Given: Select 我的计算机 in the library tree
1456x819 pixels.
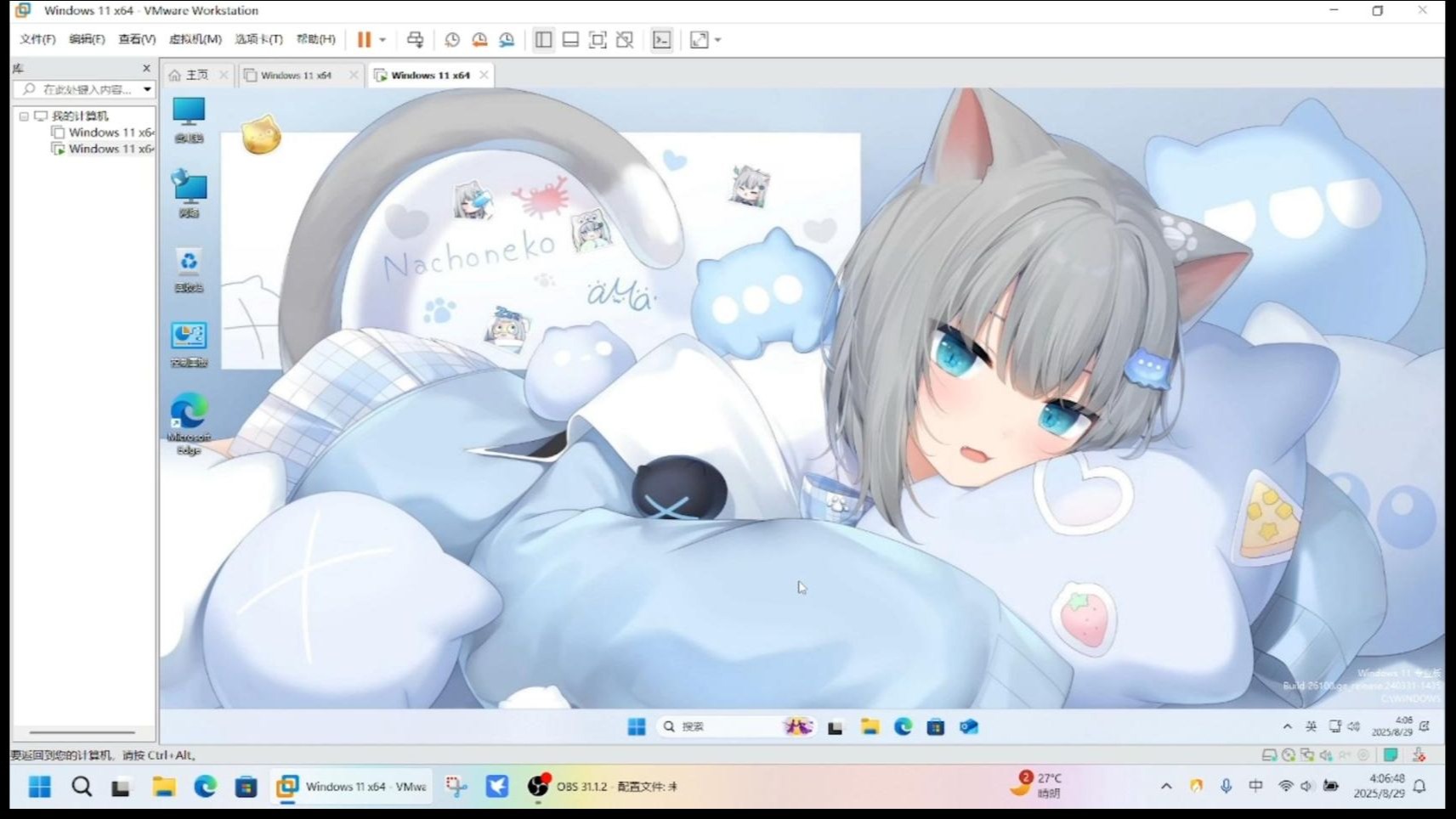Looking at the screenshot, I should 71,116.
